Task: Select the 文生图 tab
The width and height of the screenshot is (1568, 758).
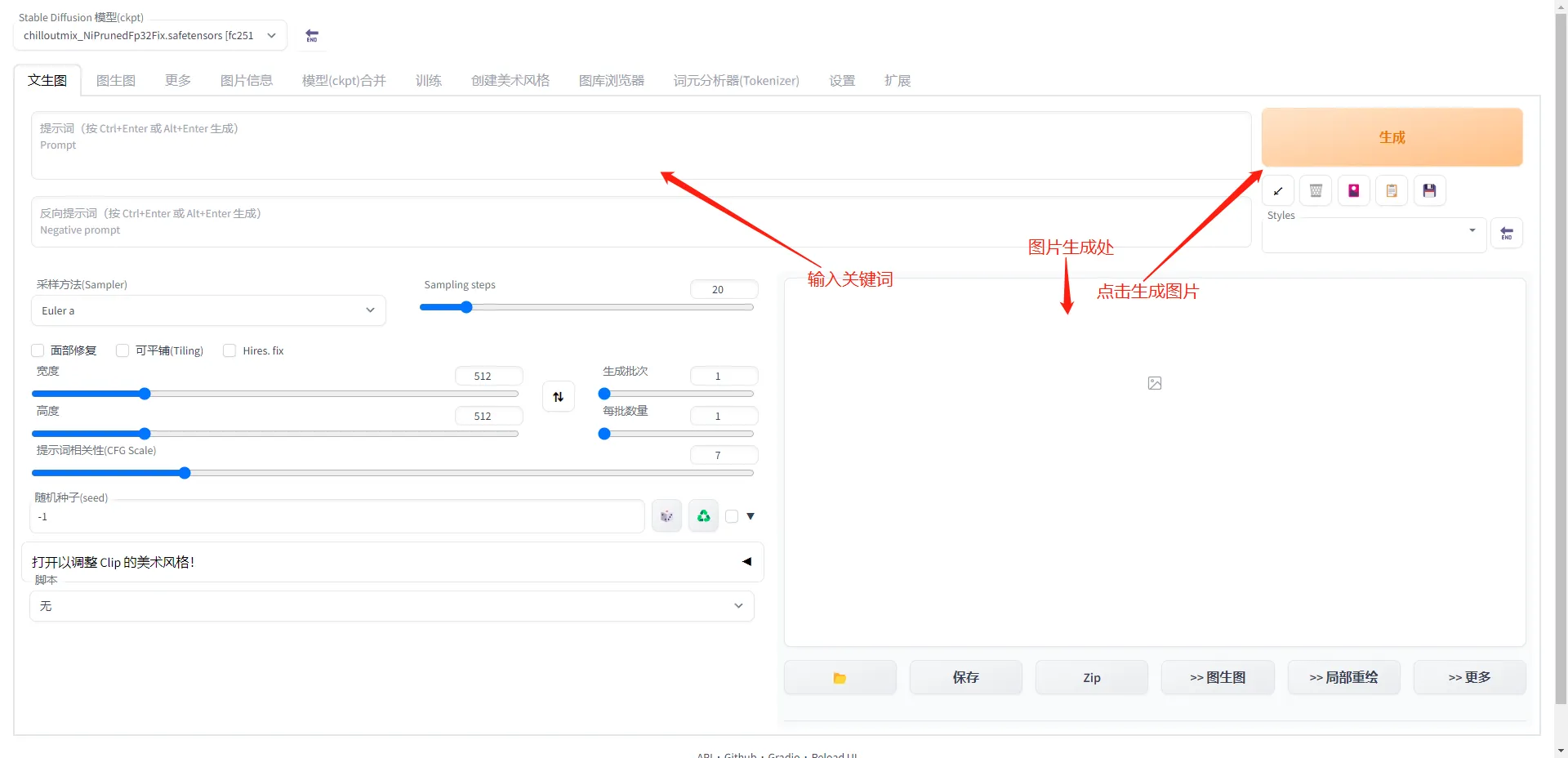Action: (x=47, y=80)
